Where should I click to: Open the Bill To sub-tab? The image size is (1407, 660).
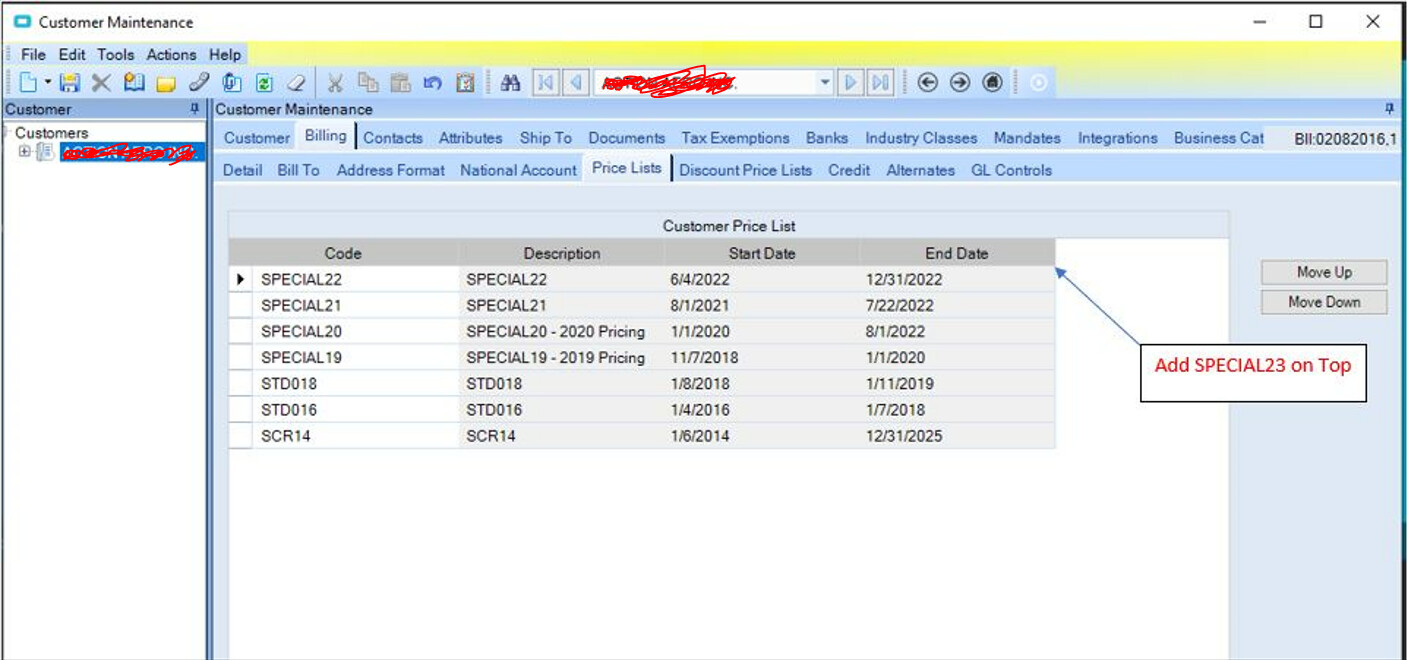point(299,170)
